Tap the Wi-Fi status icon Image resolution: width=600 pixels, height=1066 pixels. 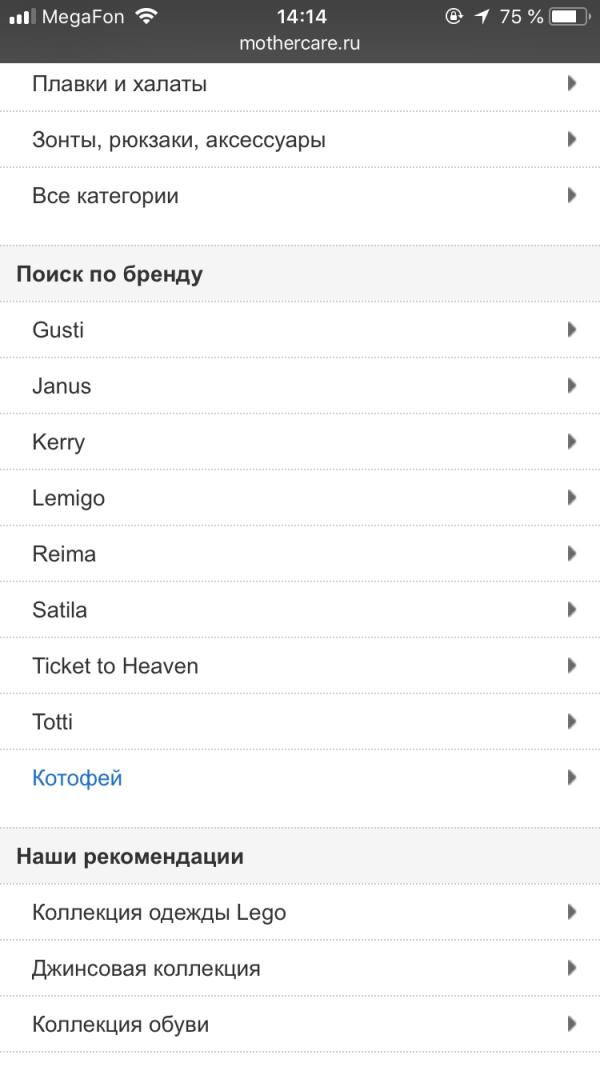(x=147, y=16)
